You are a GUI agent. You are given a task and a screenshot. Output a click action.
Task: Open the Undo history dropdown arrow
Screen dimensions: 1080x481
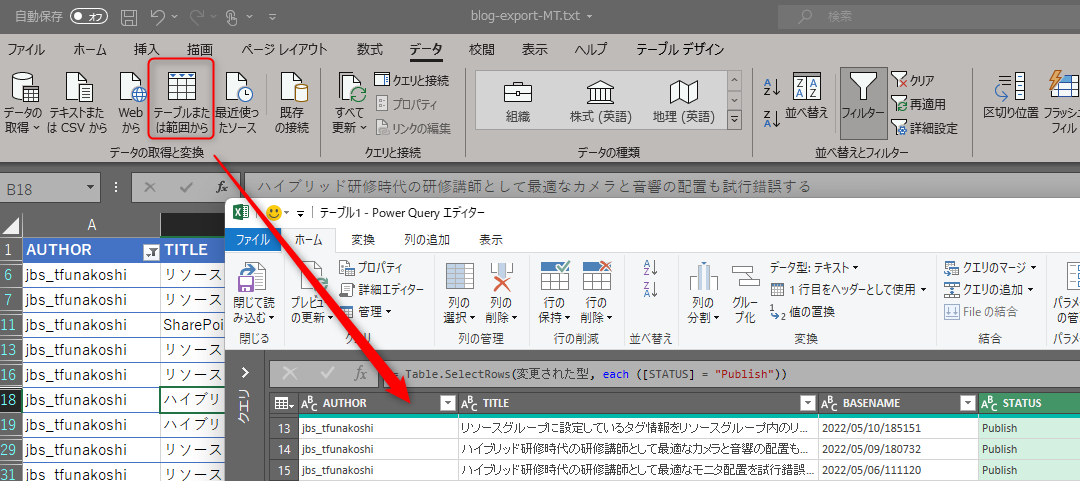(x=174, y=16)
